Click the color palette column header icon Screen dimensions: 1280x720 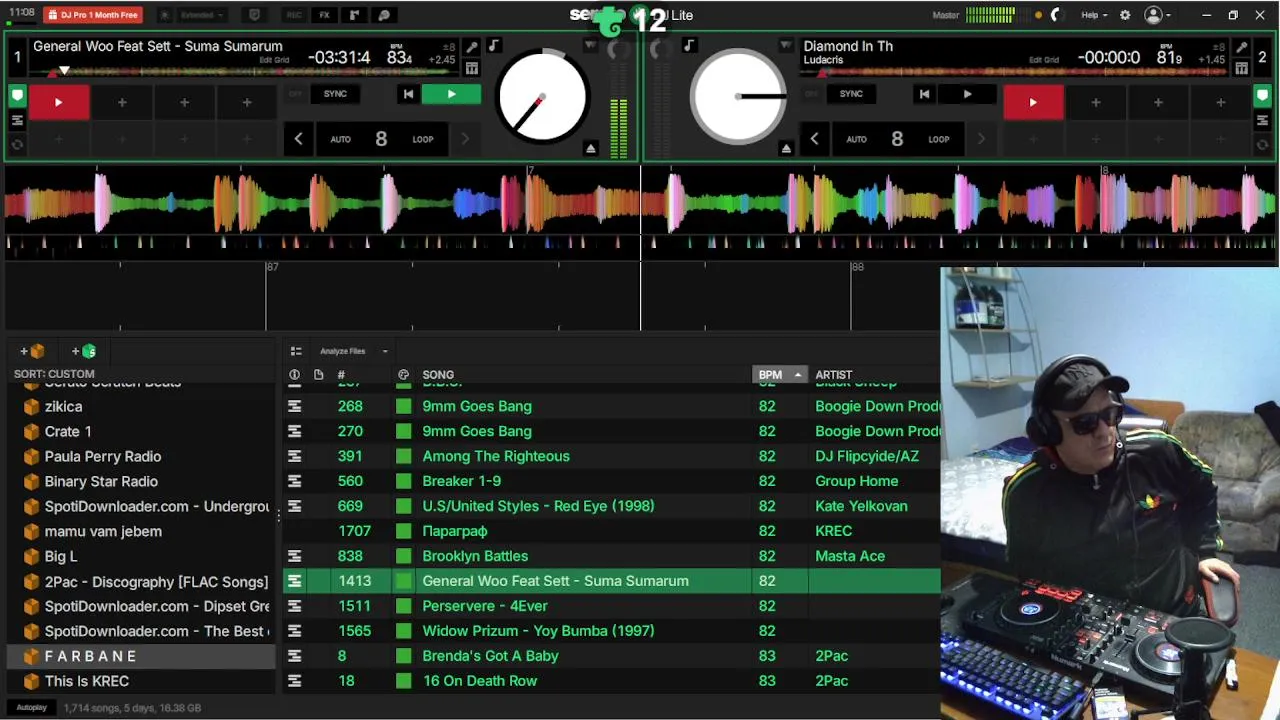click(403, 375)
